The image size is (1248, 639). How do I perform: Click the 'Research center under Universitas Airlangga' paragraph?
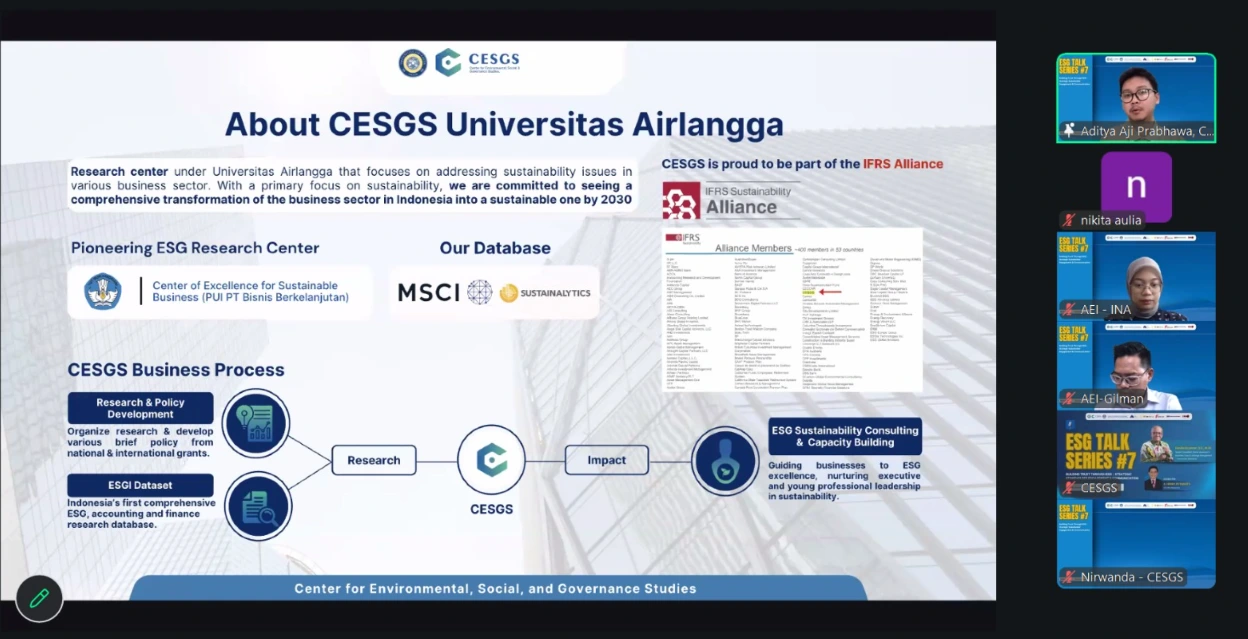point(351,186)
